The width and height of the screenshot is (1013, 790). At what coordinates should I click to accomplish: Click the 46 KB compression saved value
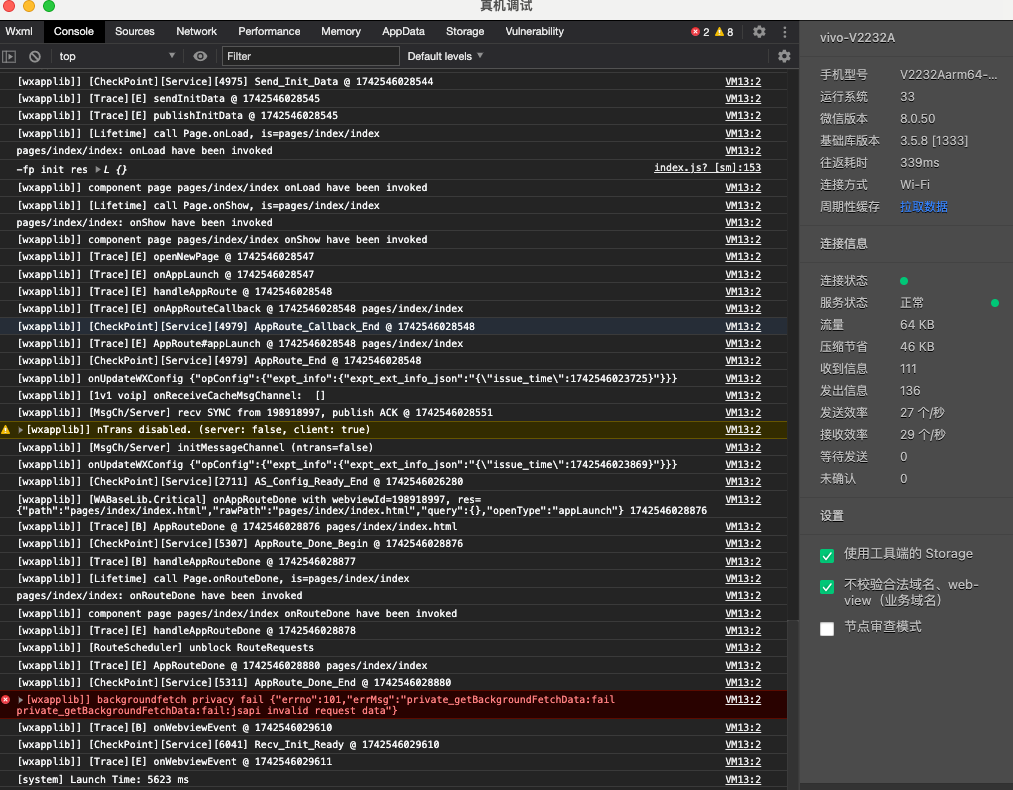click(x=917, y=347)
